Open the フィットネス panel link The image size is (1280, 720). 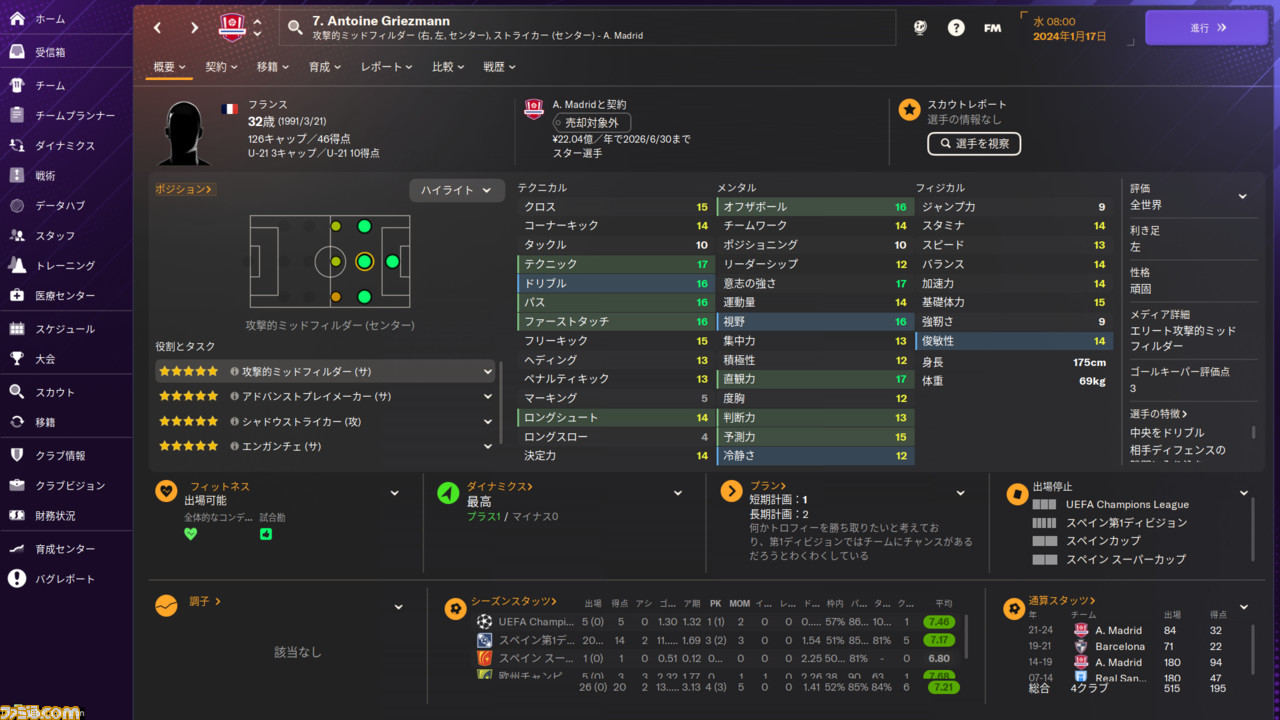pos(221,487)
